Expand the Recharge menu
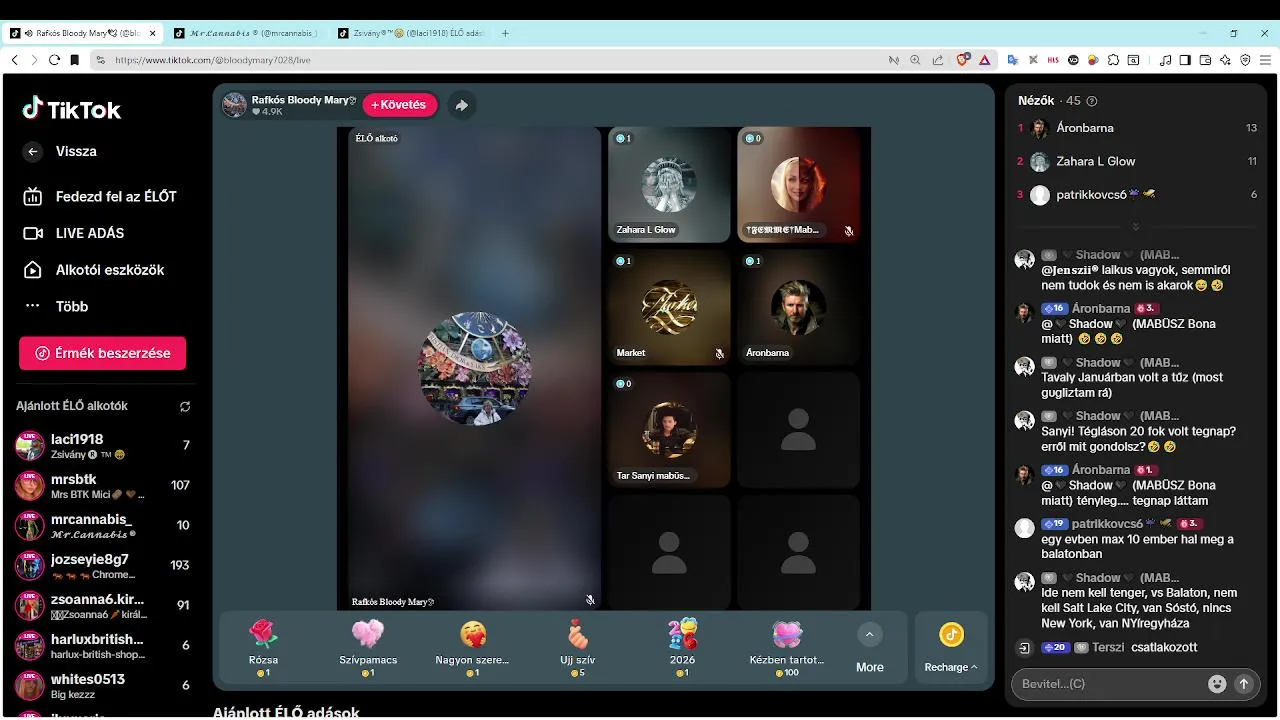1280x720 pixels. click(x=951, y=648)
